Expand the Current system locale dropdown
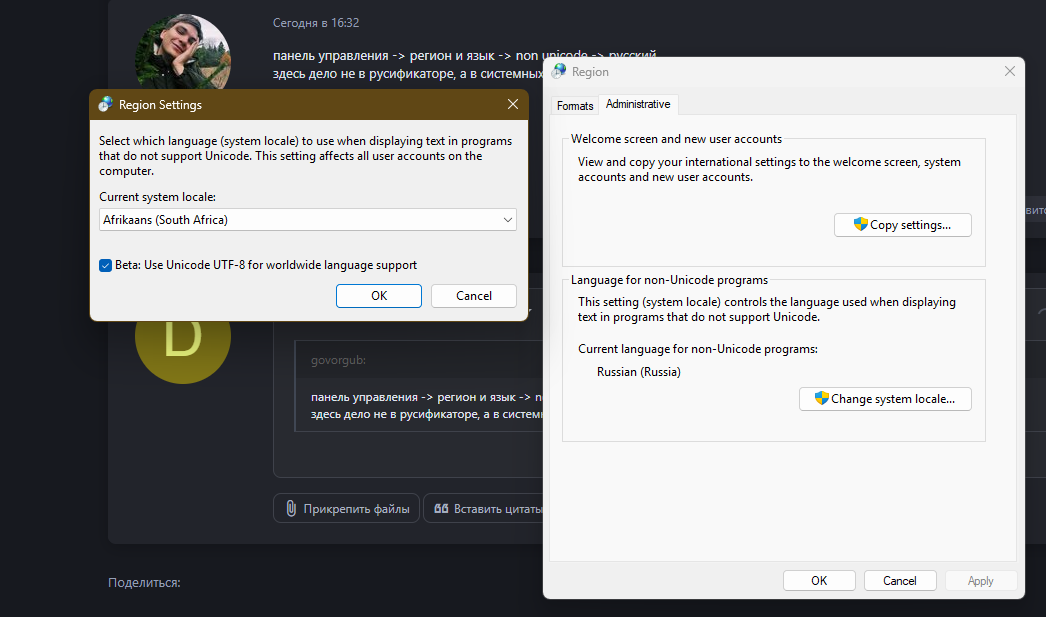 (308, 220)
